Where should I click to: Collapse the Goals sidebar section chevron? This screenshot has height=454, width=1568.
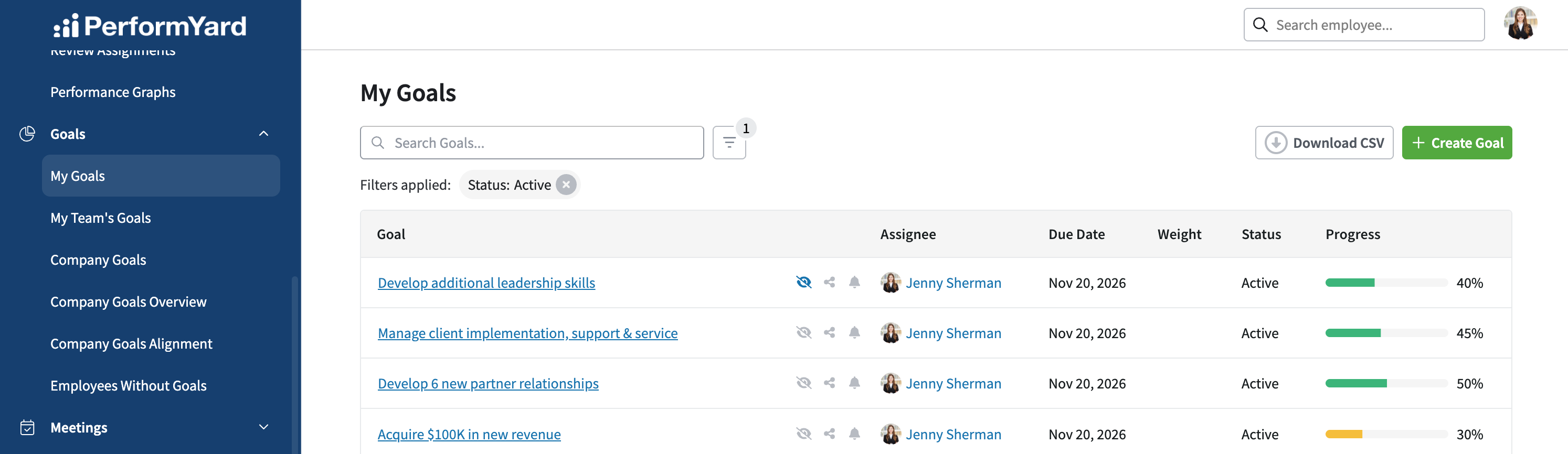click(263, 134)
